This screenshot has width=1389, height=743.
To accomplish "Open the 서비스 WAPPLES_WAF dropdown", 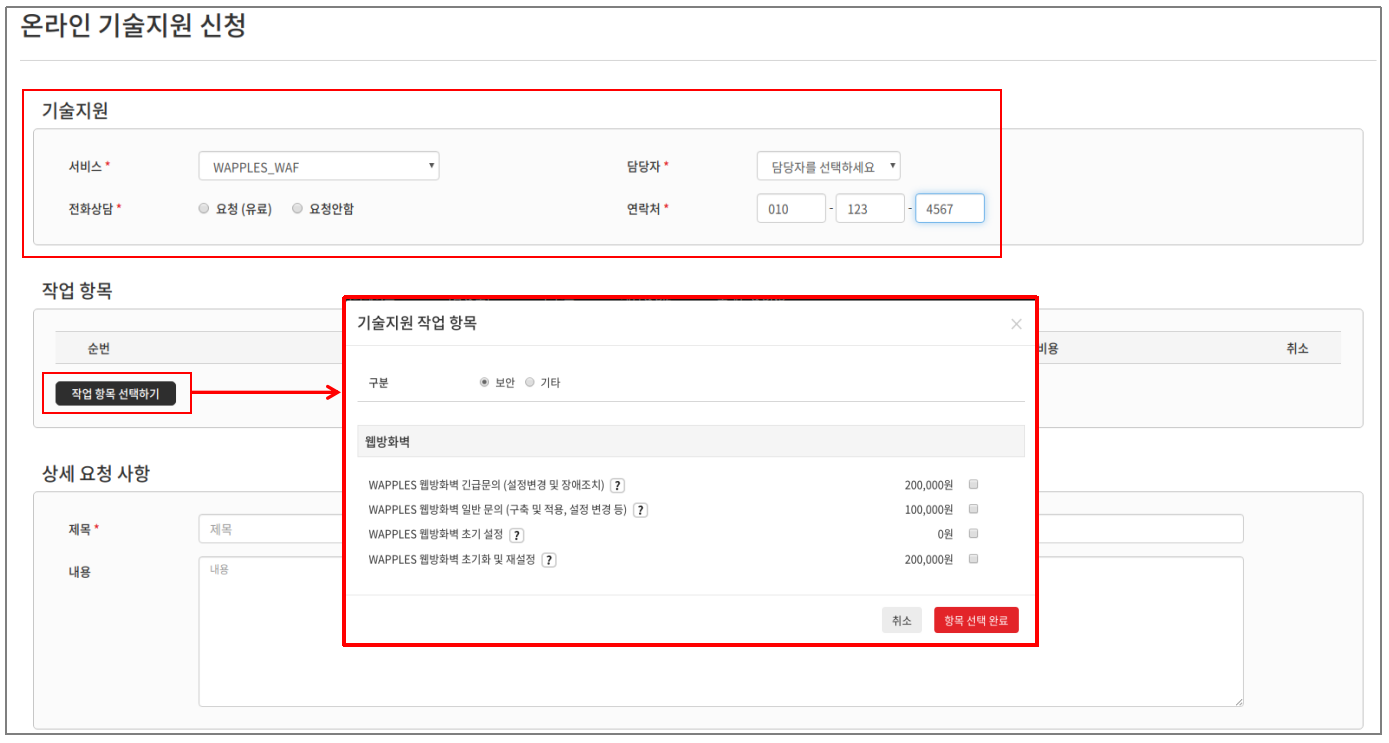I will pos(319,167).
